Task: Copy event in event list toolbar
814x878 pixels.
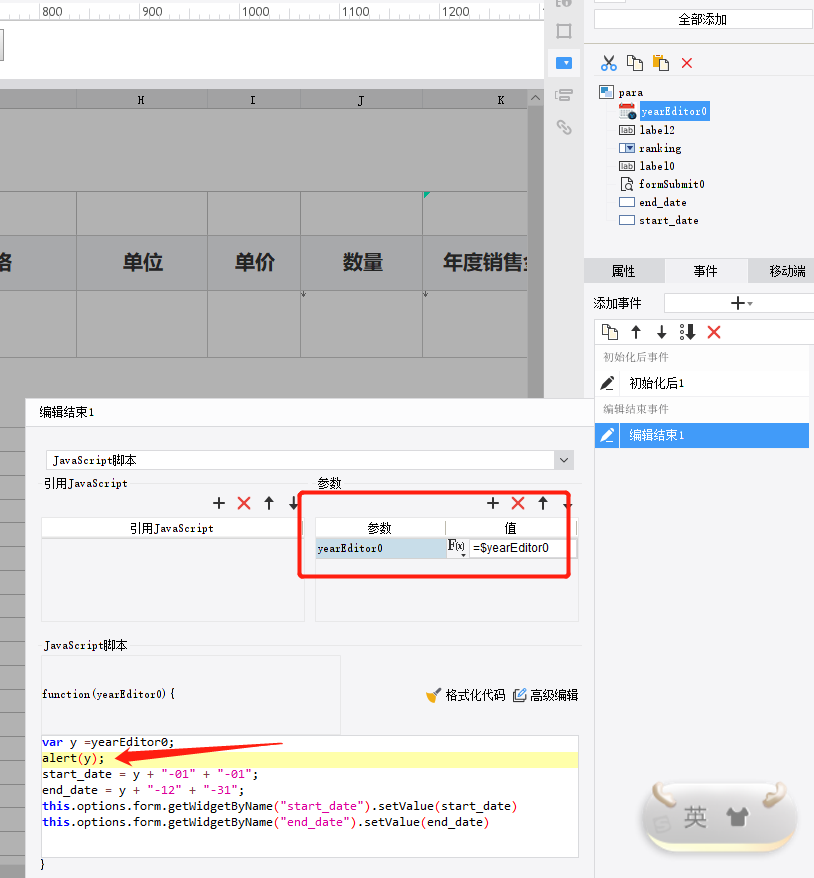Action: (x=610, y=332)
